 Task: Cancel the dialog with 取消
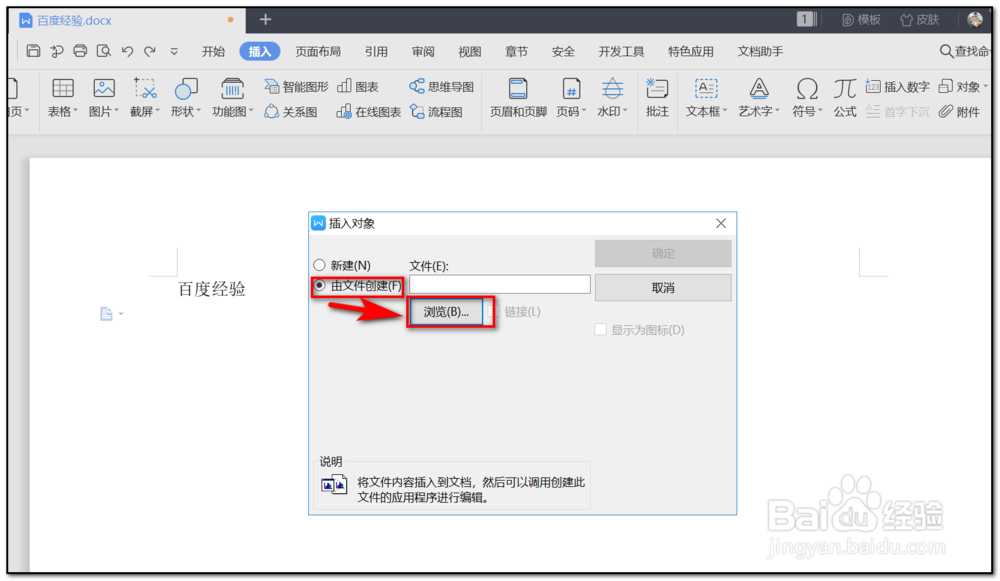click(662, 287)
